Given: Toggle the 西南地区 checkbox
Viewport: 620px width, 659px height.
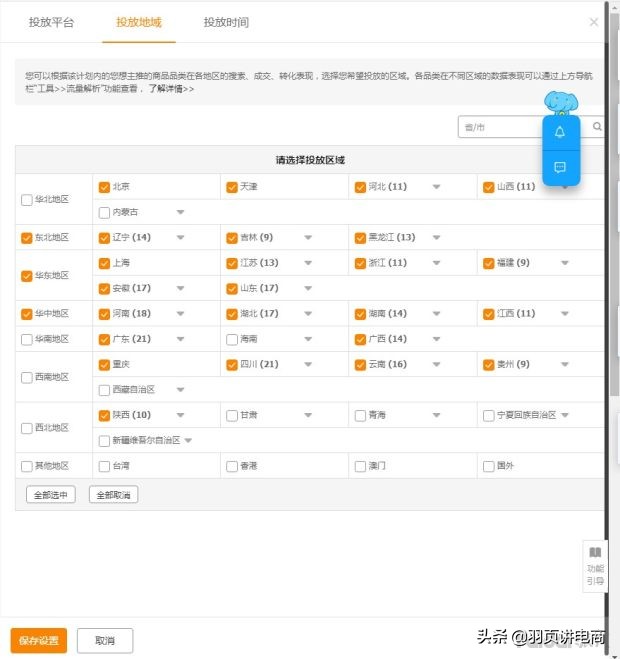Looking at the screenshot, I should pyautogui.click(x=26, y=377).
